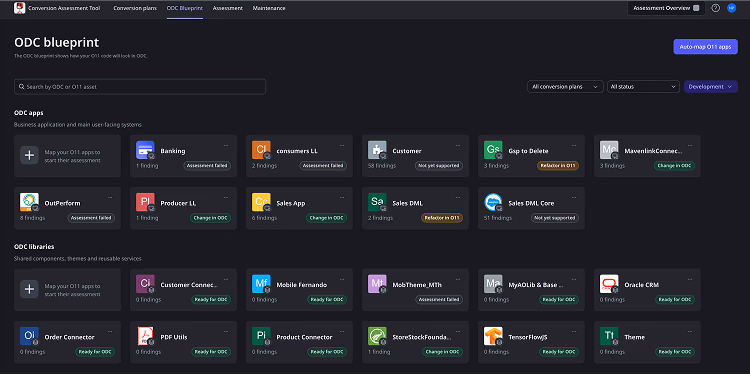Click the Gap to Delete app icon
Screen dimensions: 750x375
[493, 150]
